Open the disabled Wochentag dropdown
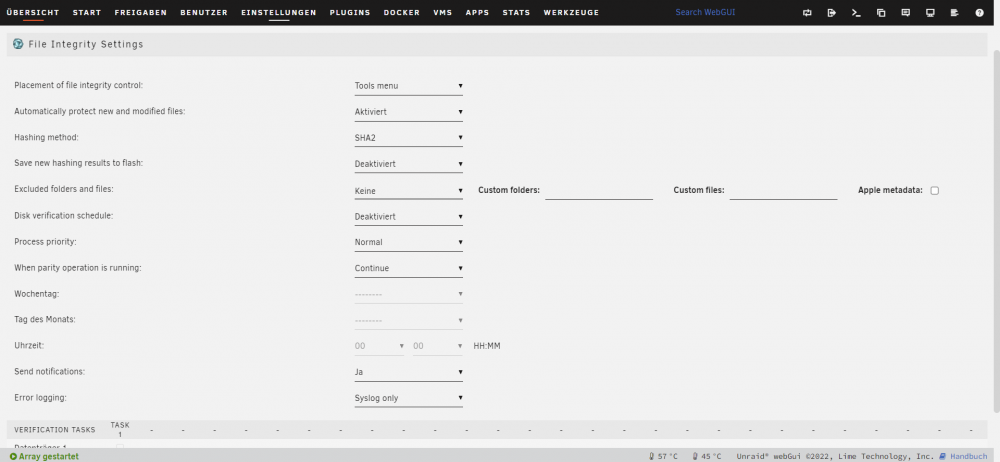Viewport: 1000px width, 462px height. 409,294
